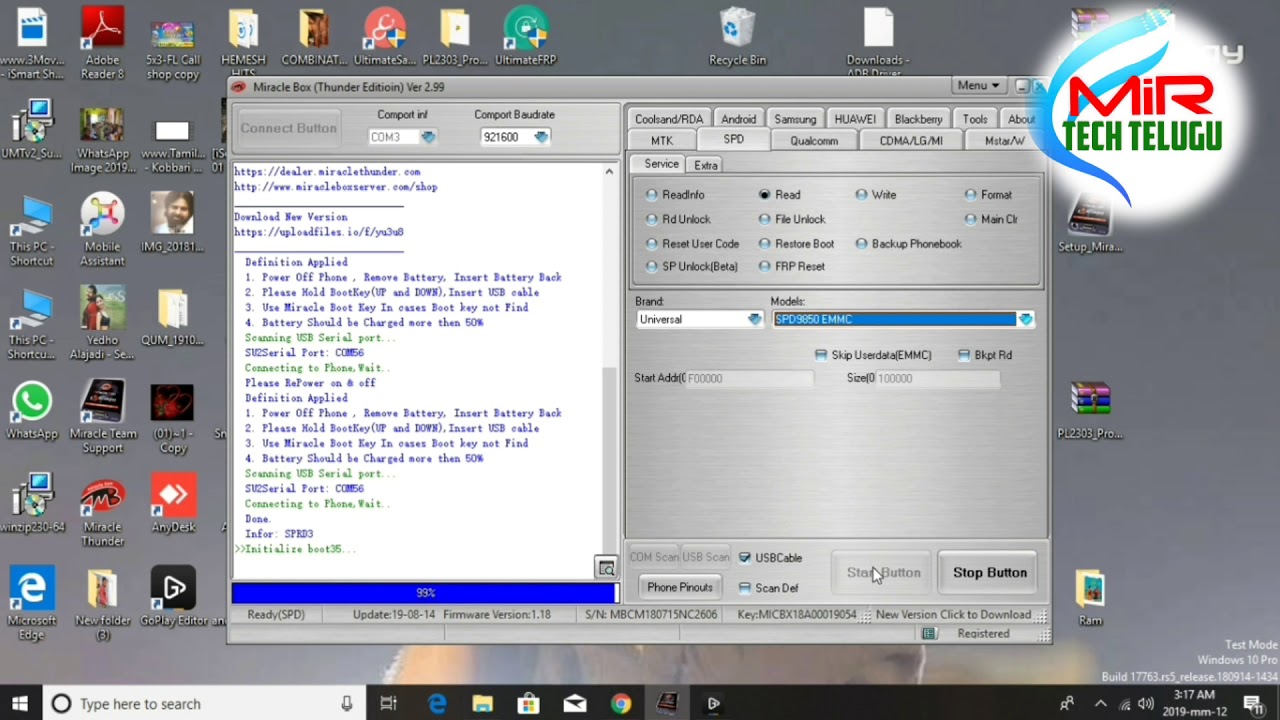Select the Format radio option
The height and width of the screenshot is (720, 1280).
988,195
